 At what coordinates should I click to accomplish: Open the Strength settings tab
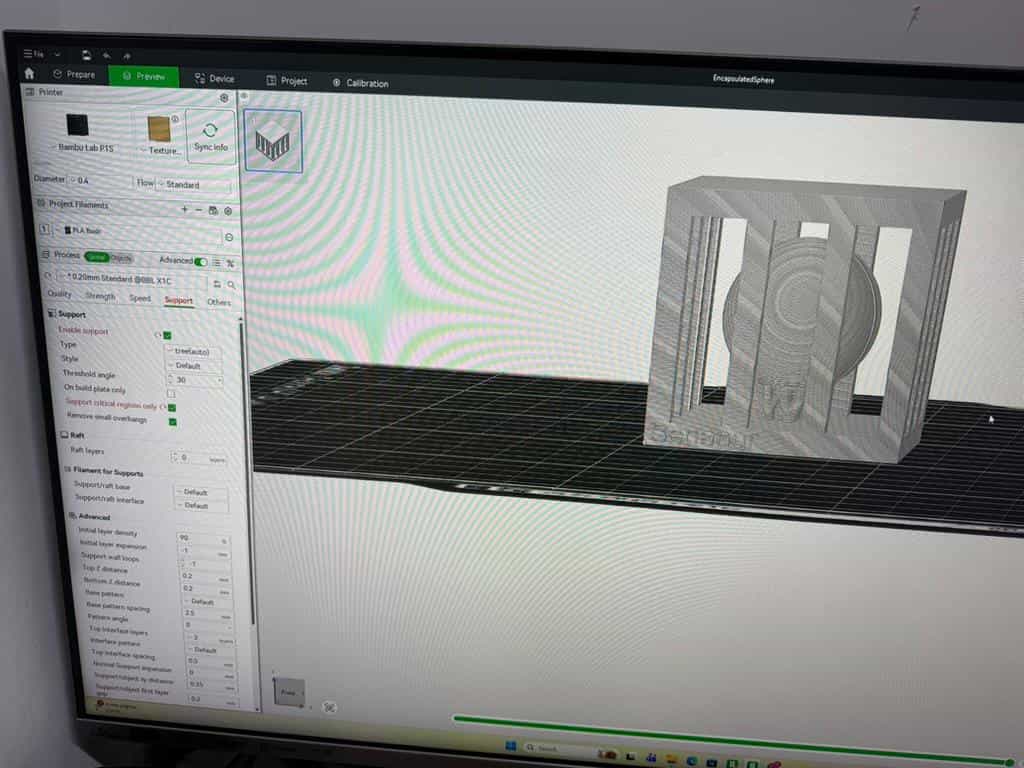tap(100, 296)
